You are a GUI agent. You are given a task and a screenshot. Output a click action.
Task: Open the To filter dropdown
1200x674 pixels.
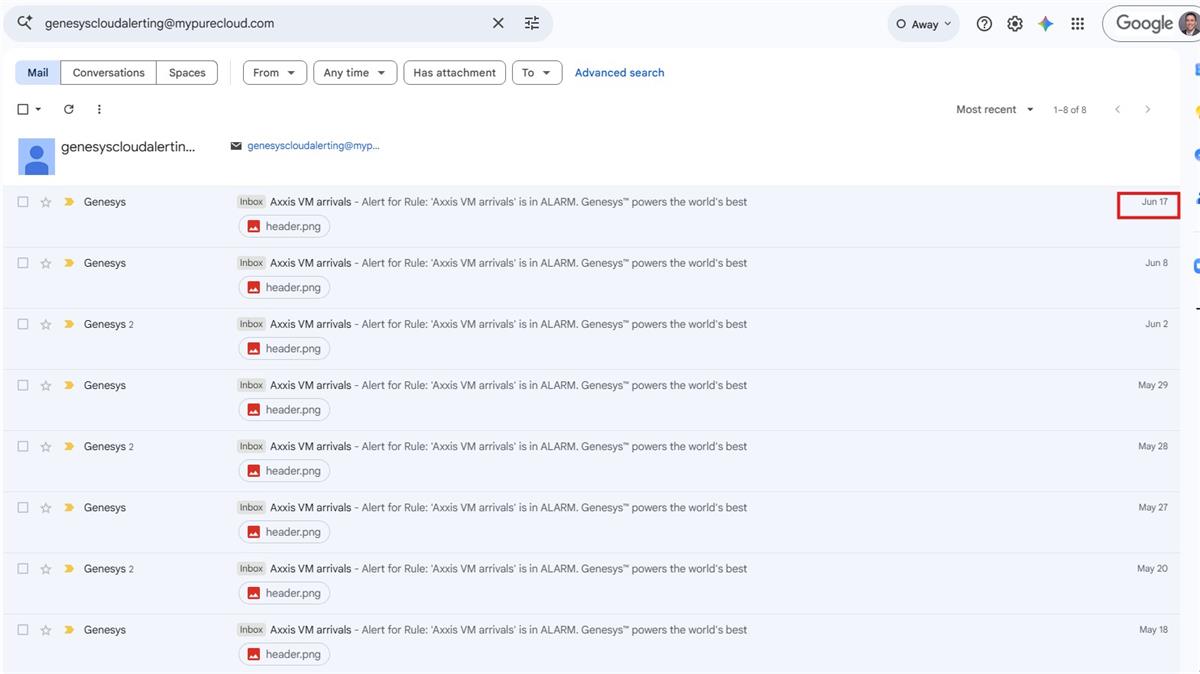537,73
